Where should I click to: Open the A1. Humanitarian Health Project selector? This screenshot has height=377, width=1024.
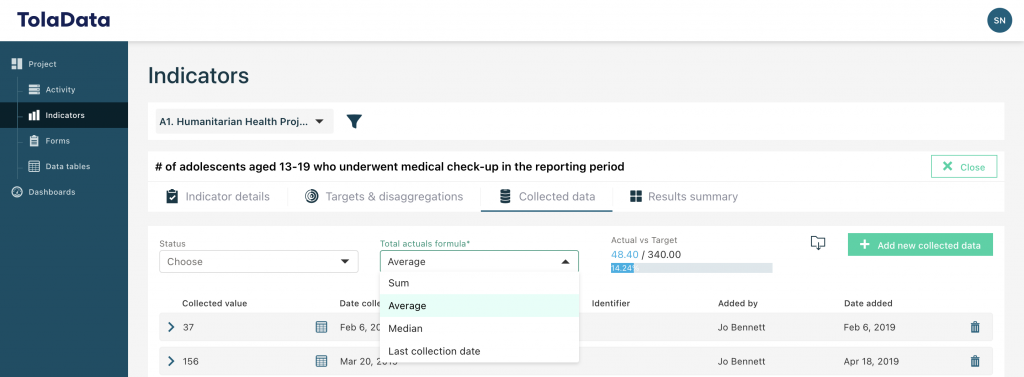pyautogui.click(x=244, y=122)
